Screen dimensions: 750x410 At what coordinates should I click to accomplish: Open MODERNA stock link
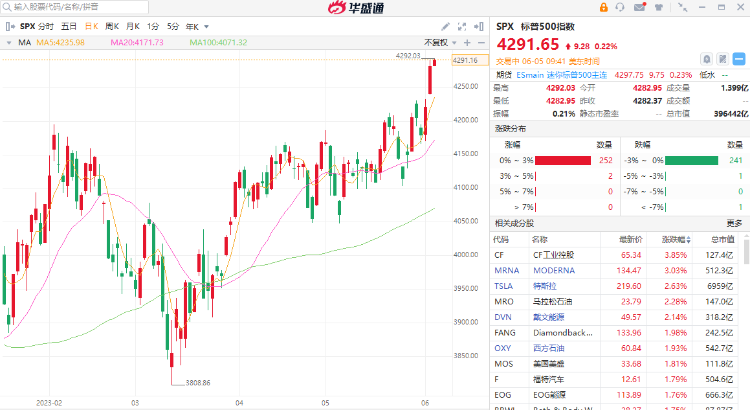(554, 271)
